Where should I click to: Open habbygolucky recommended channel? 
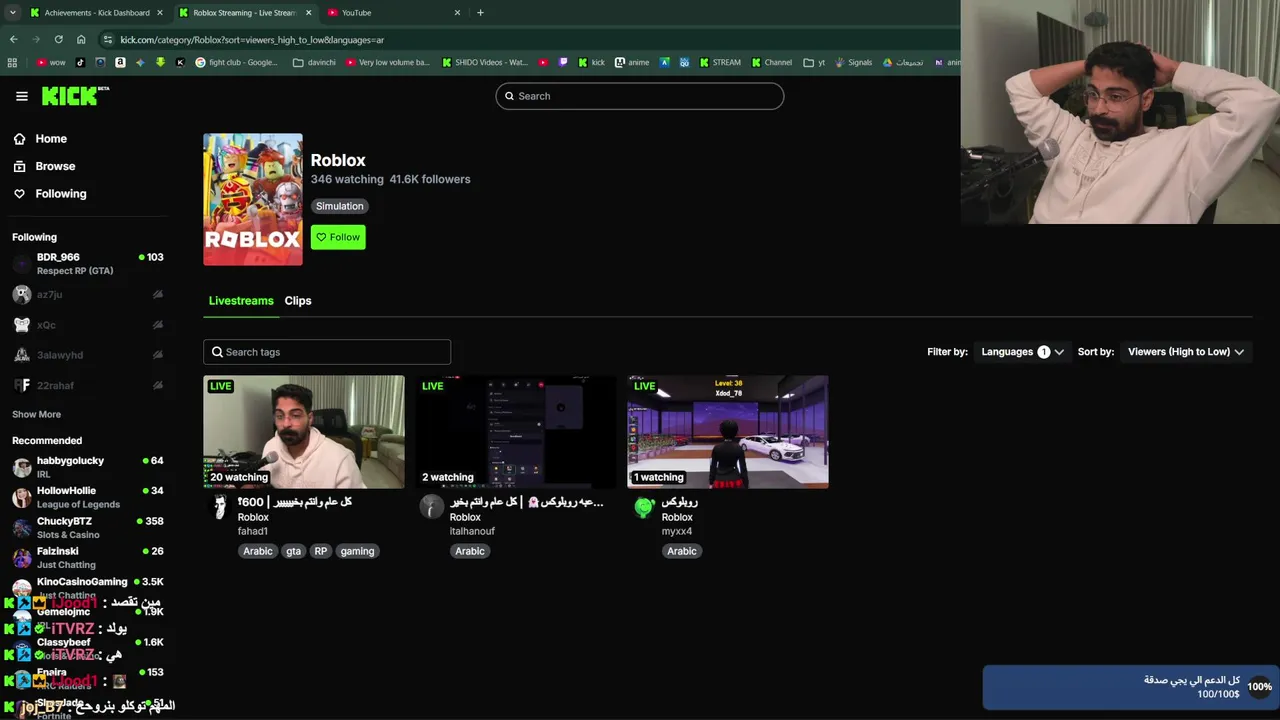88,467
